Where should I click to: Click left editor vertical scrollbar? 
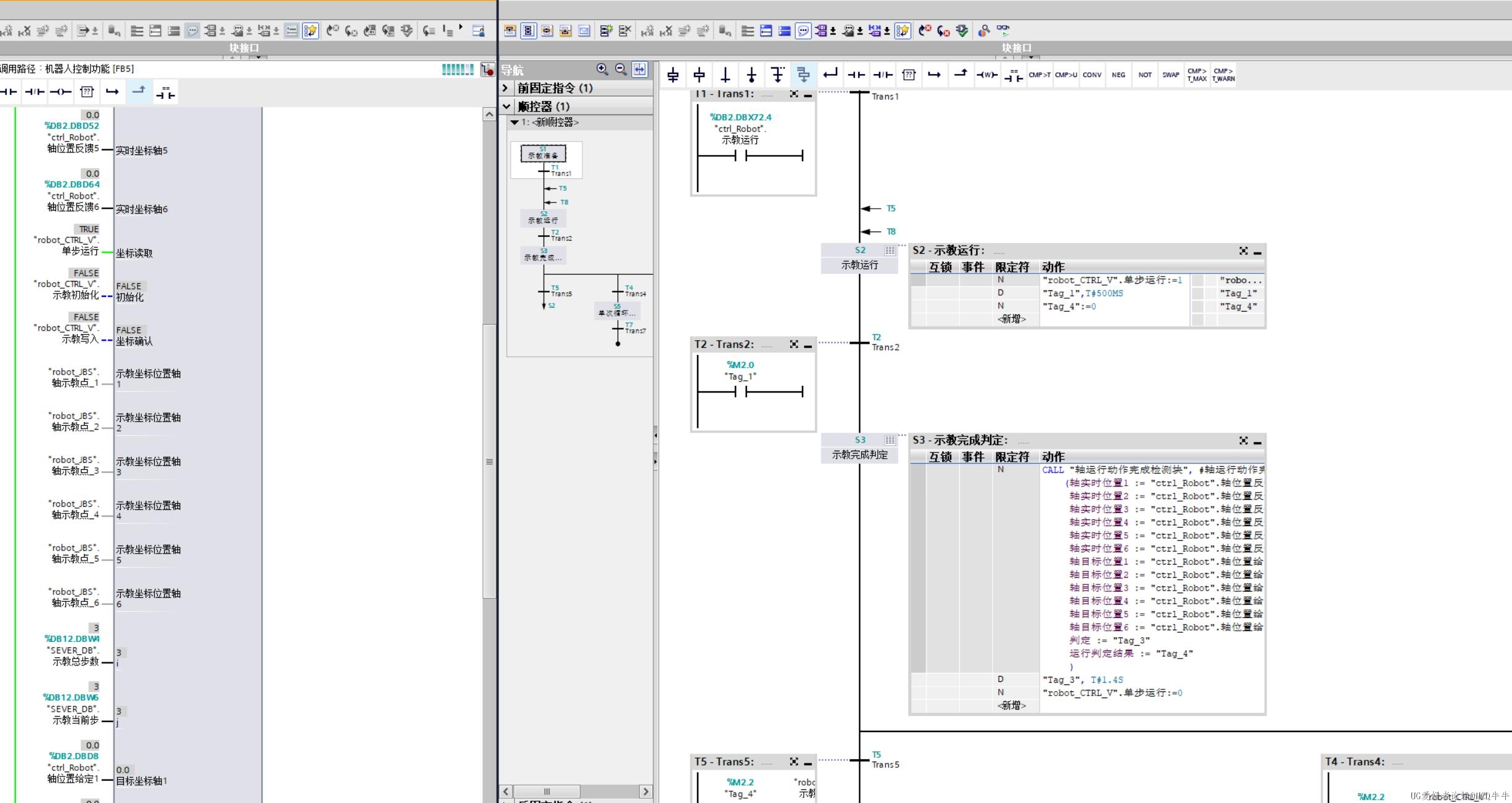coord(489,461)
